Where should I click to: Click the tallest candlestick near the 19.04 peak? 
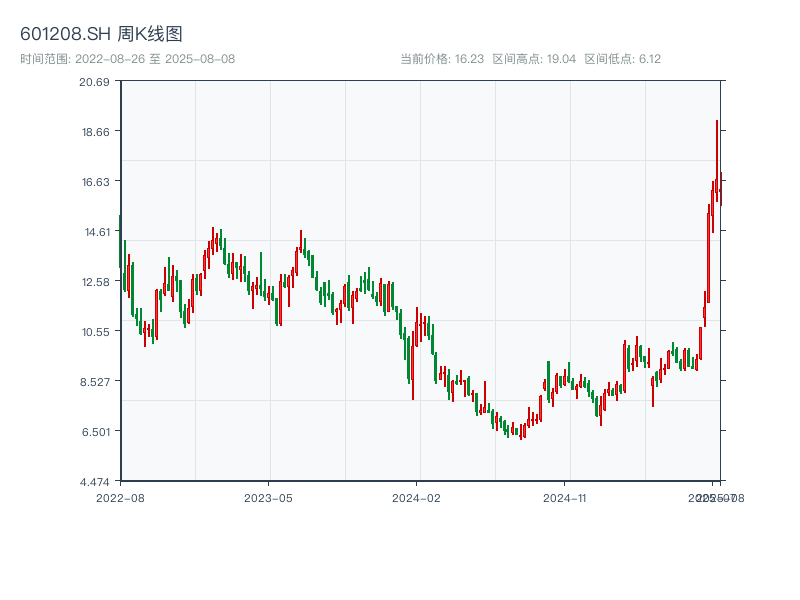[x=717, y=155]
